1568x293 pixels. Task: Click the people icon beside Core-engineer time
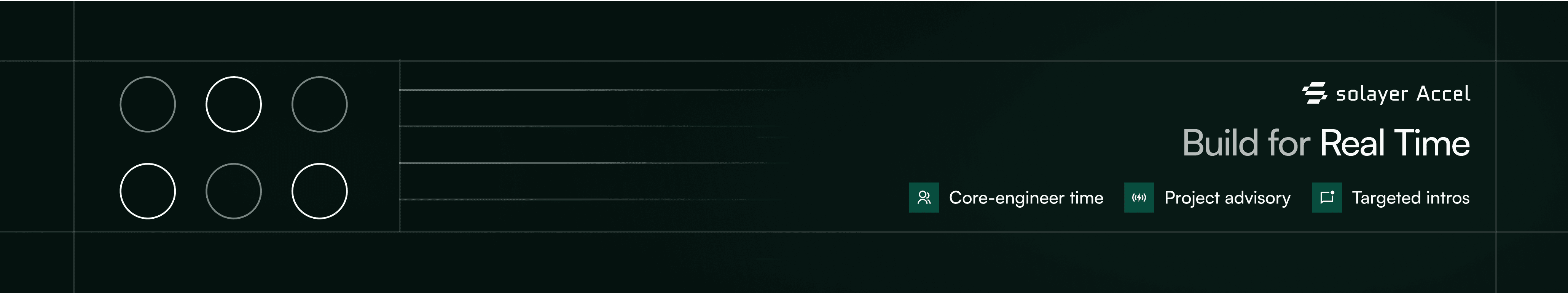pos(924,197)
